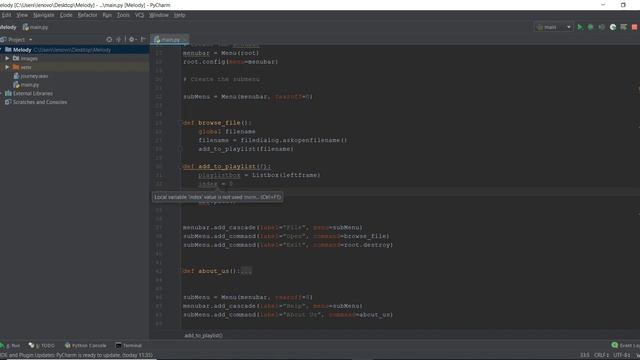
Task: Click the images folder icon
Action: click(x=16, y=58)
